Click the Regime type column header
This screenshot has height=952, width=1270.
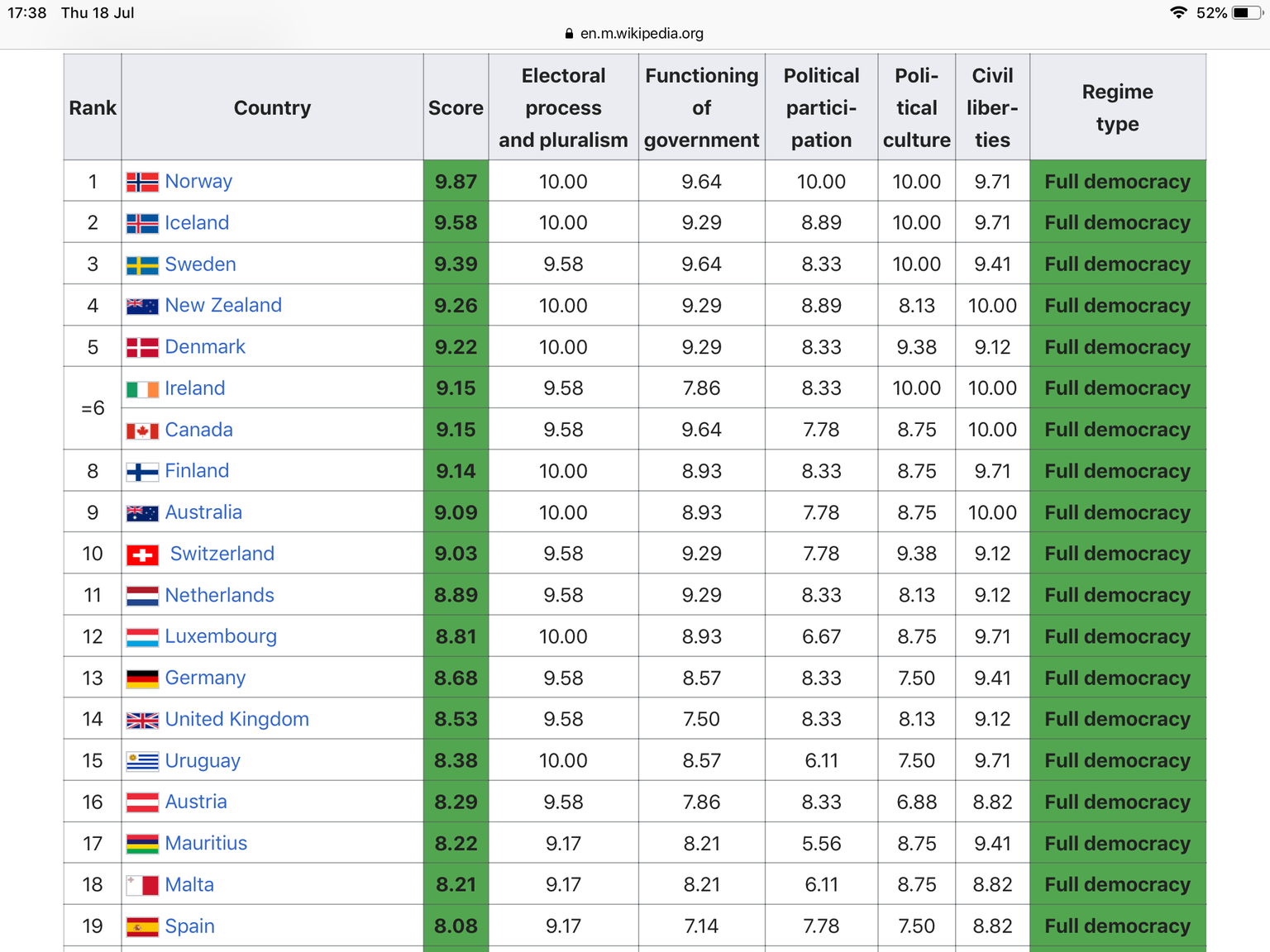(1117, 107)
